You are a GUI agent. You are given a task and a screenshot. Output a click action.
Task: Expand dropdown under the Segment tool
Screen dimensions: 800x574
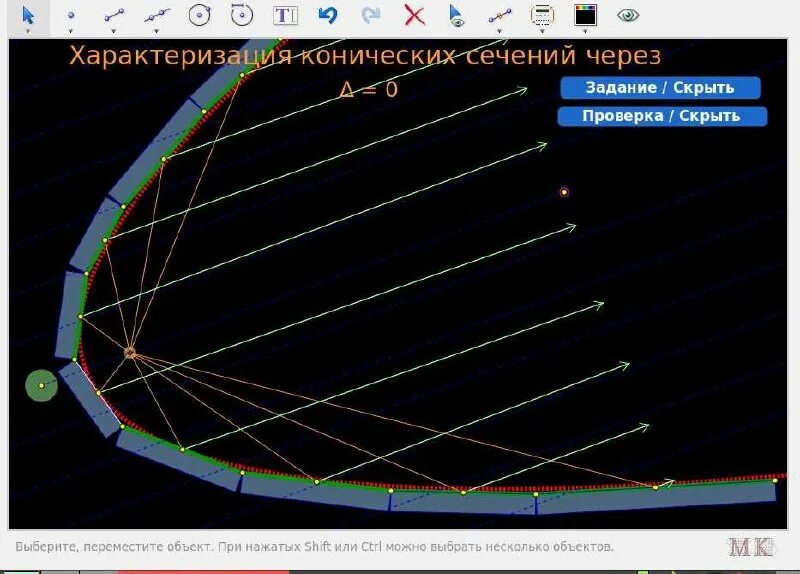(x=114, y=32)
